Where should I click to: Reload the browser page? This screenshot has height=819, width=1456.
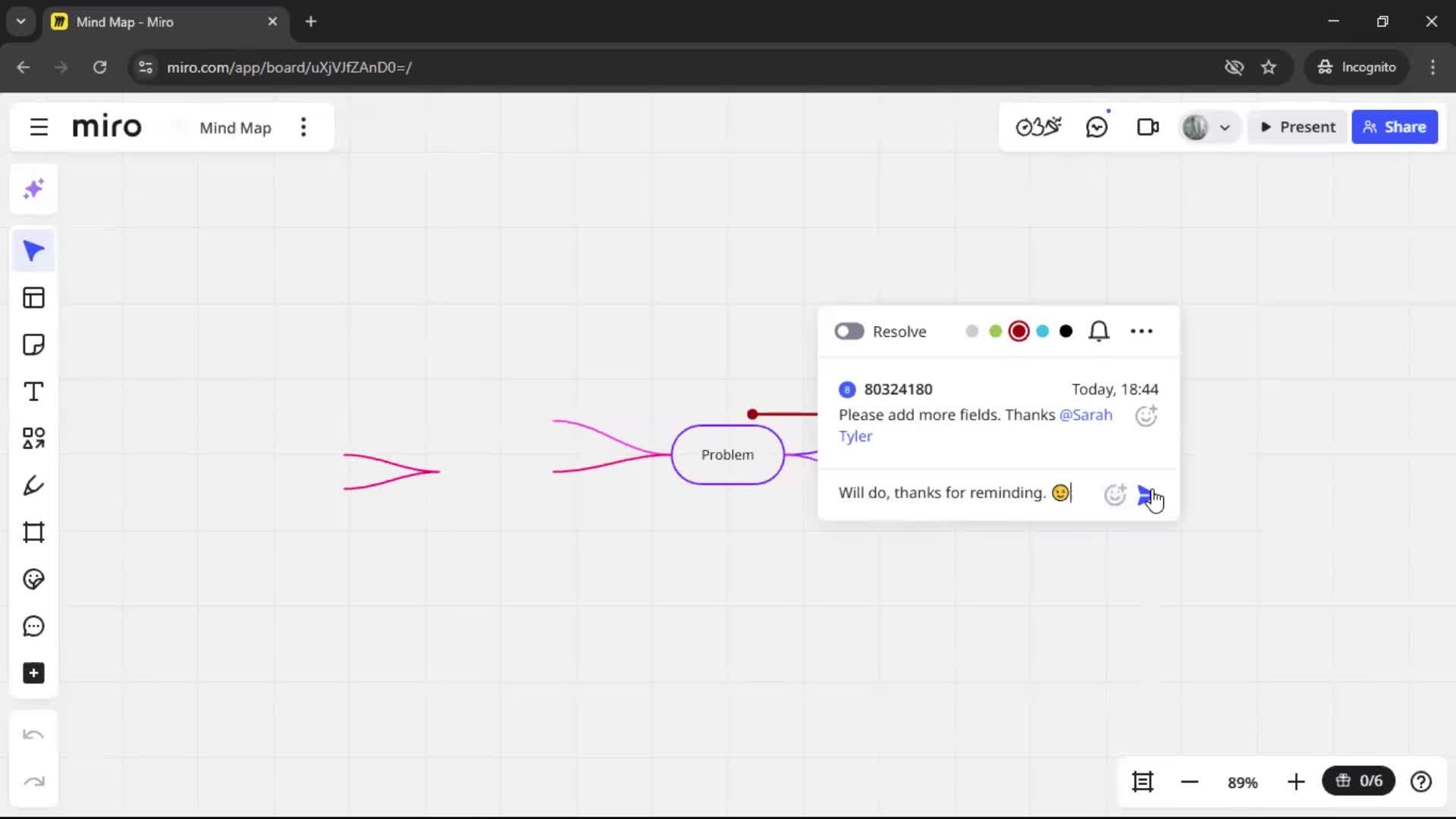99,67
